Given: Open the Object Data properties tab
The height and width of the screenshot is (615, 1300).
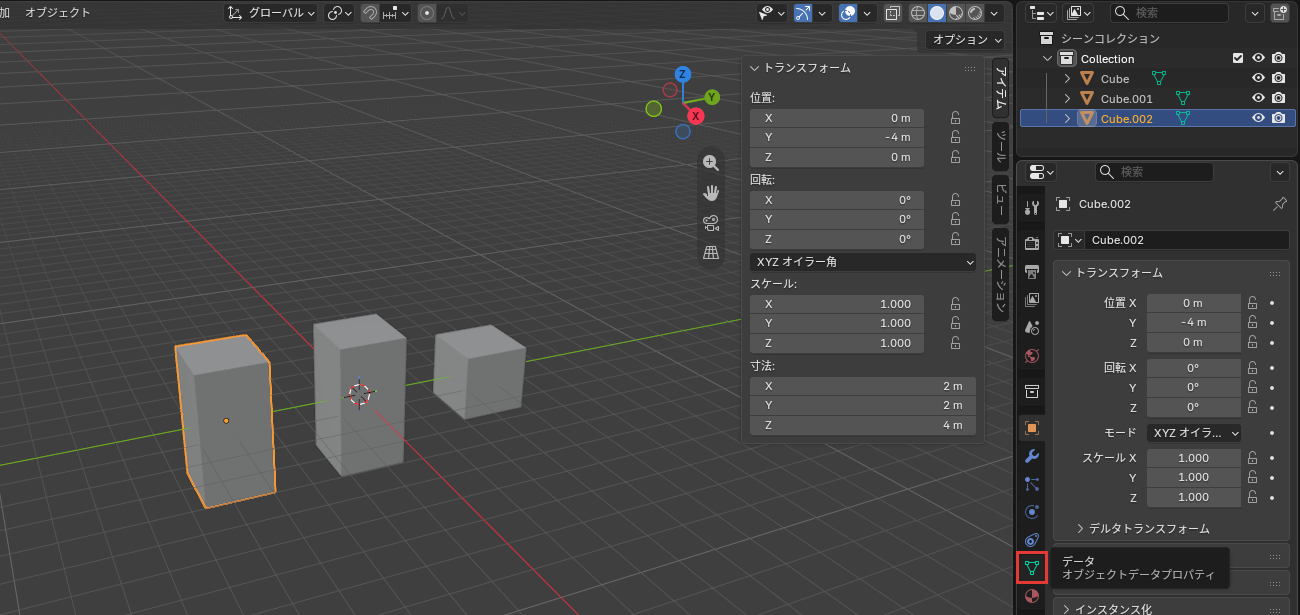Looking at the screenshot, I should (1032, 568).
